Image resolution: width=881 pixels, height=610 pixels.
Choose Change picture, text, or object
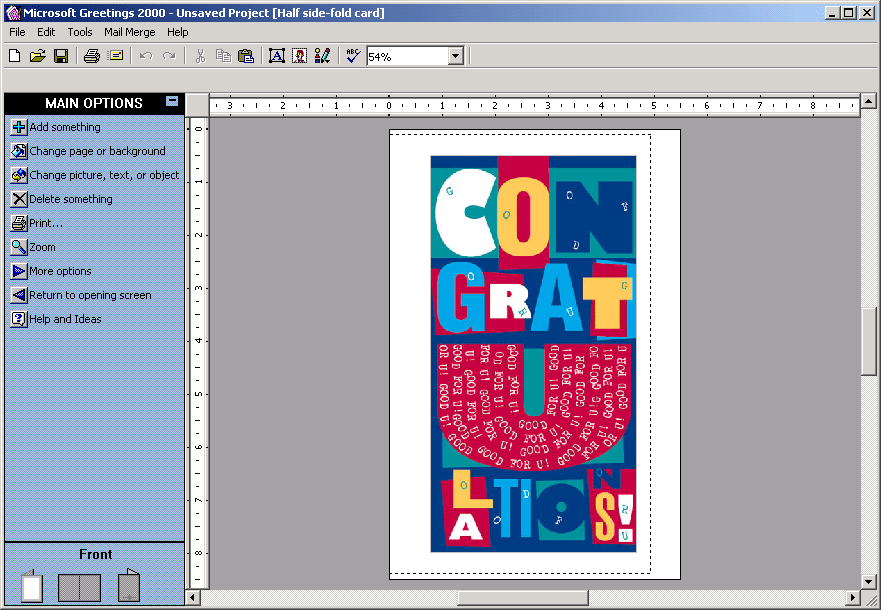(104, 175)
